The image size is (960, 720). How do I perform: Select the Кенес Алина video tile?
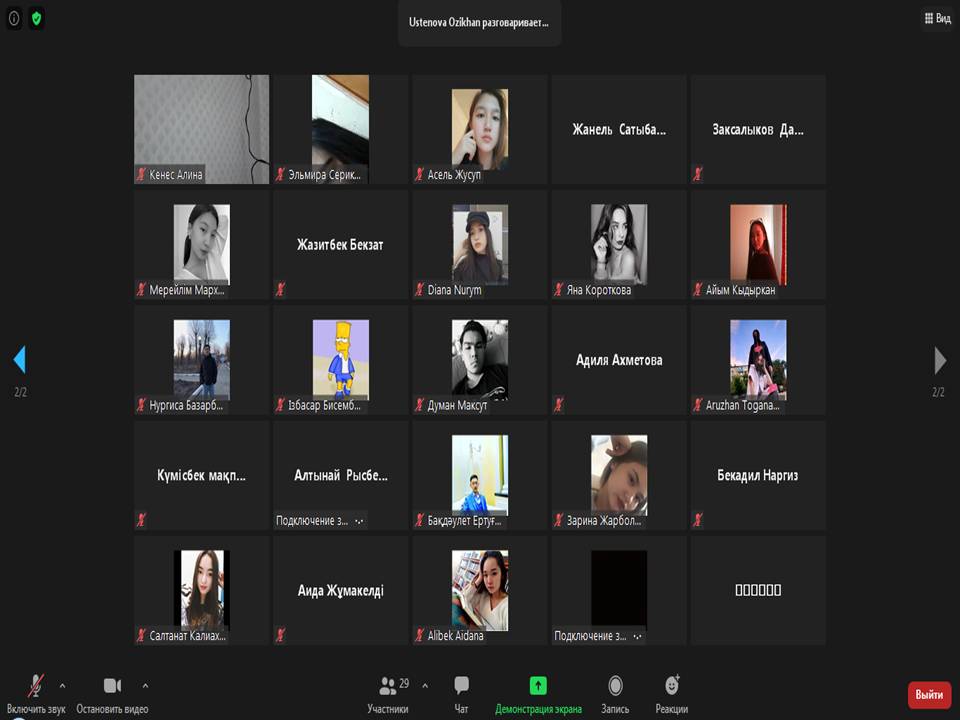tap(201, 129)
